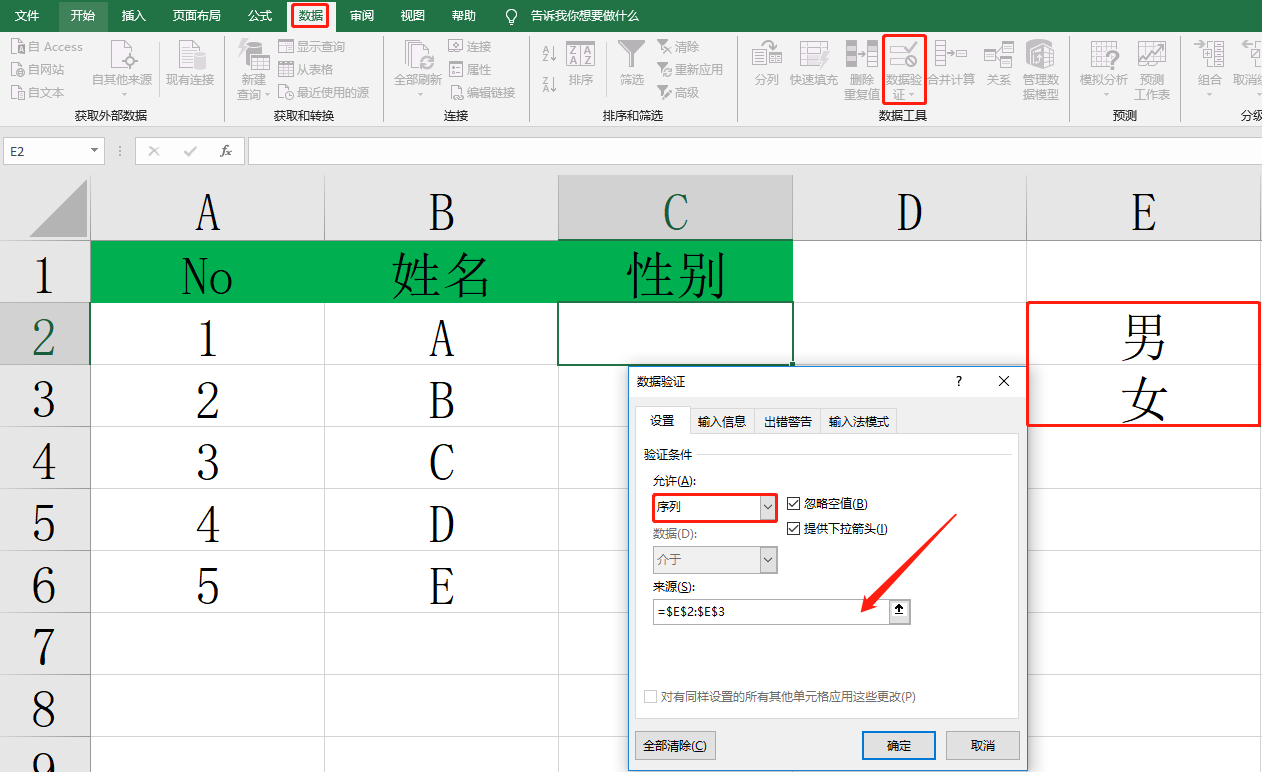Switch to the 开始 ribbon tab
The width and height of the screenshot is (1262, 772).
click(x=83, y=16)
